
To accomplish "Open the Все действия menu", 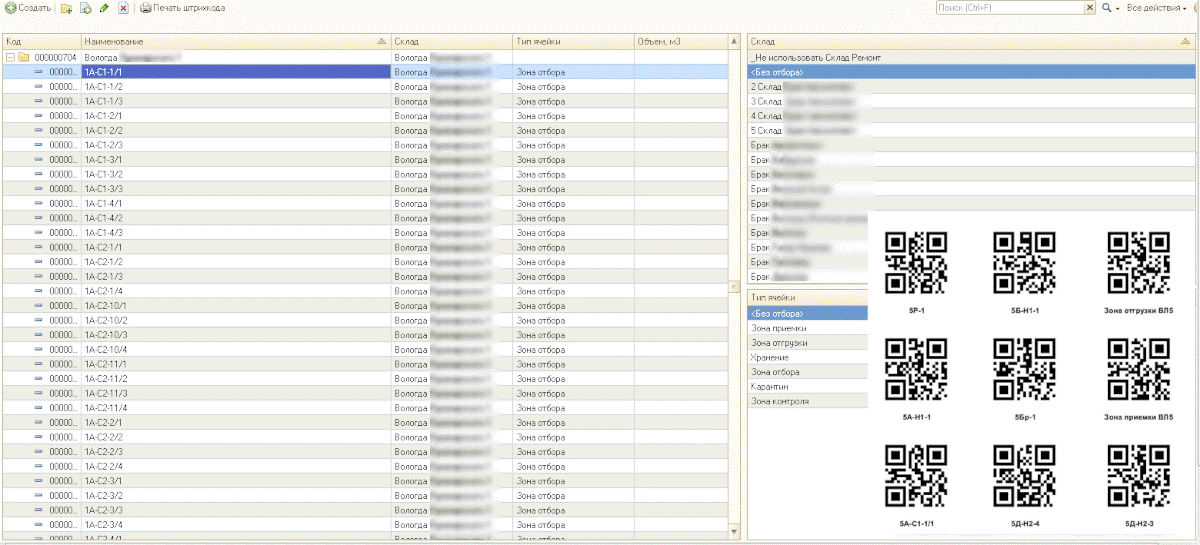I will 1156,7.
